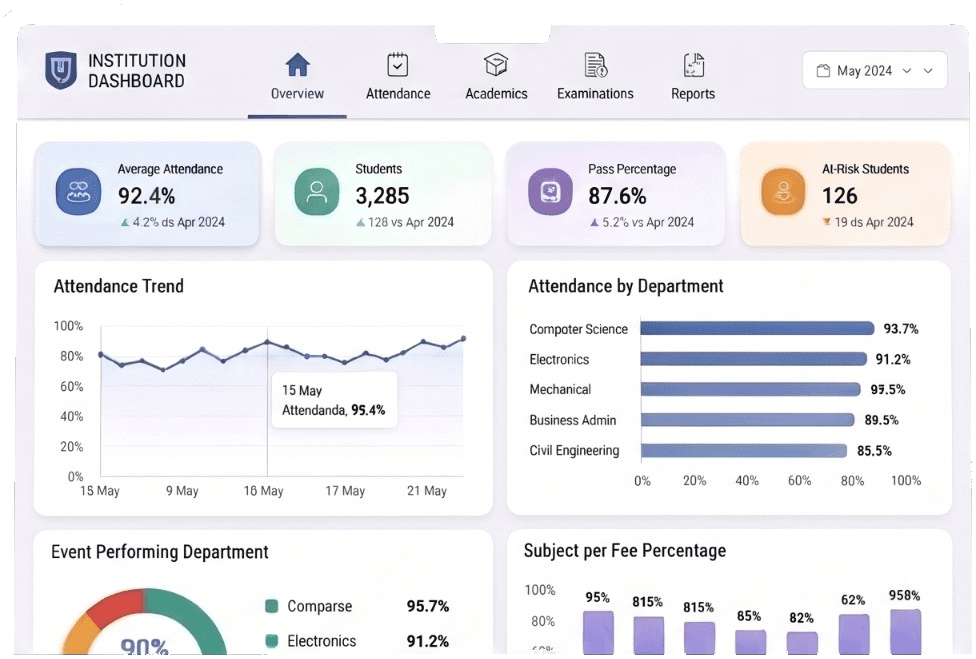Click the 'Attendance Trend' heading
The height and width of the screenshot is (659, 976).
pyautogui.click(x=119, y=286)
